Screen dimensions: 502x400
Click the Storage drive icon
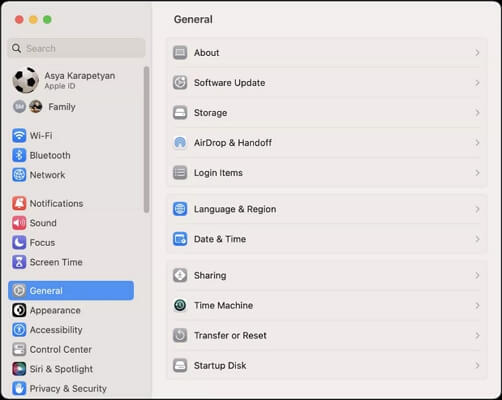[180, 113]
